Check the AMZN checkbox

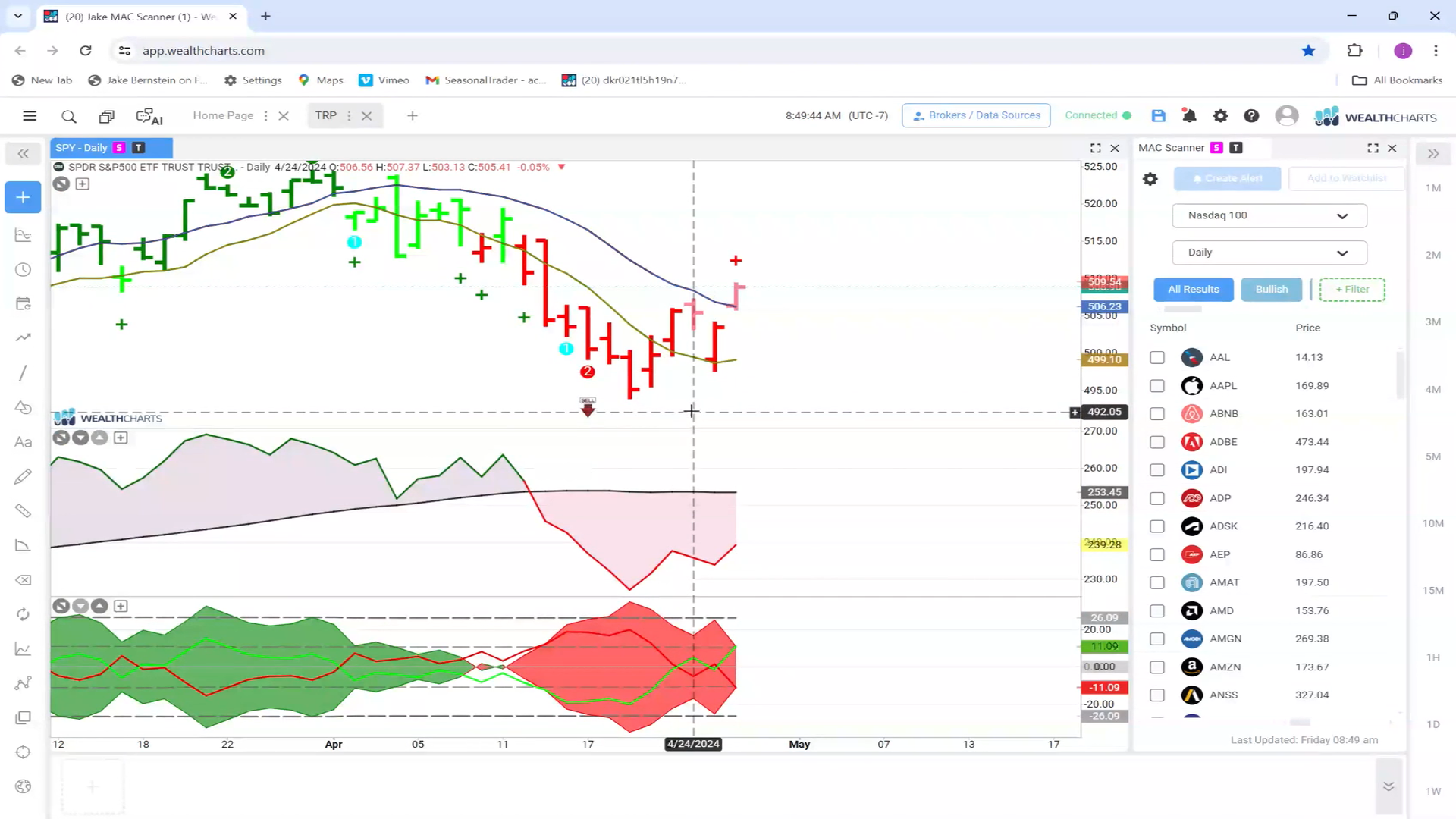click(x=1157, y=667)
